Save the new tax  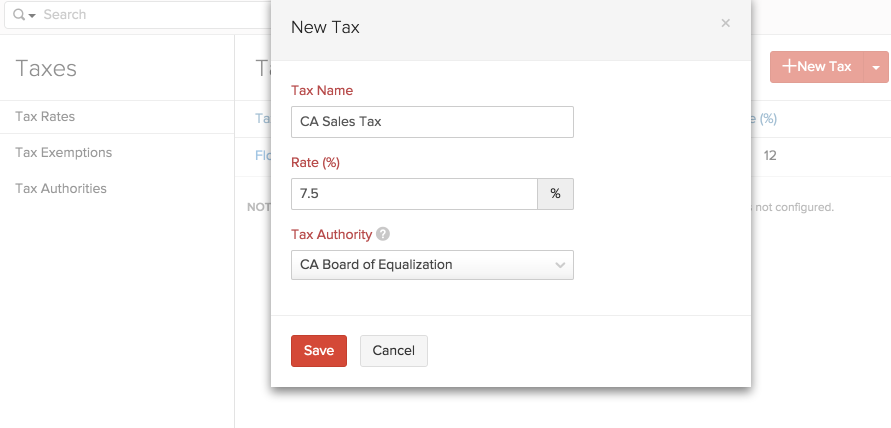click(319, 351)
